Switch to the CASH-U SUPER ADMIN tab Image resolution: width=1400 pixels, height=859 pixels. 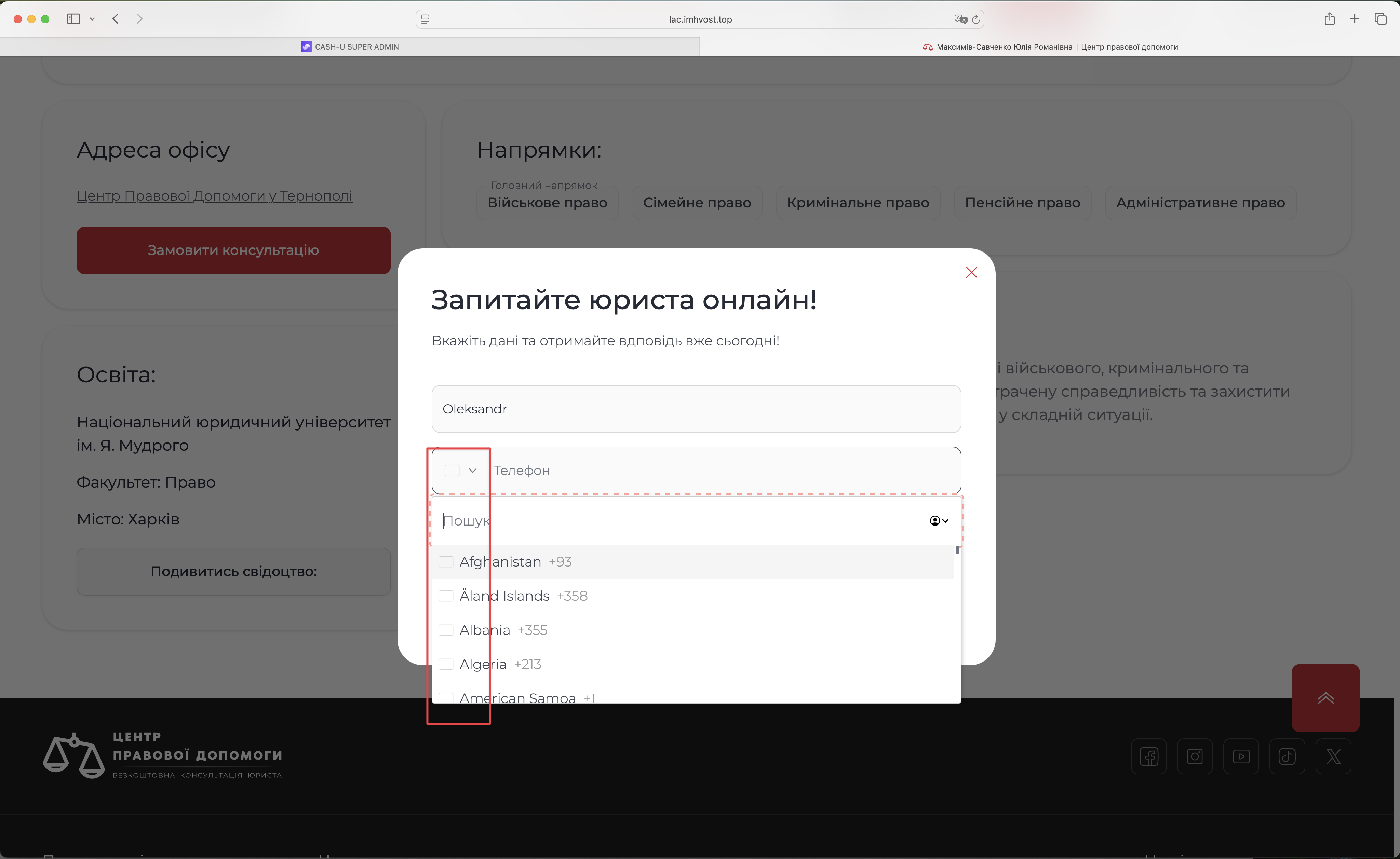[x=350, y=47]
